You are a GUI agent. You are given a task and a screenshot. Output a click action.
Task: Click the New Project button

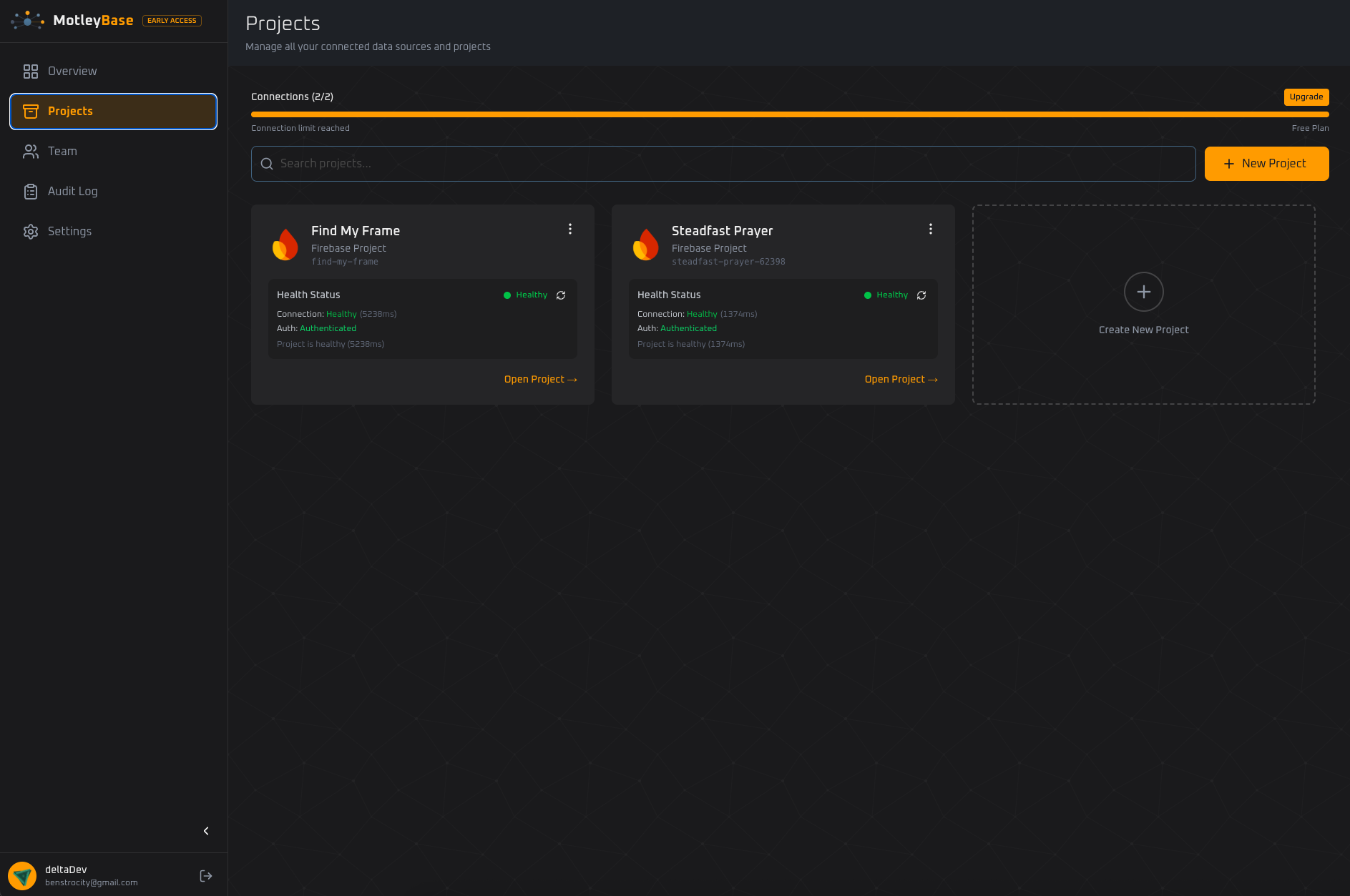tap(1266, 163)
